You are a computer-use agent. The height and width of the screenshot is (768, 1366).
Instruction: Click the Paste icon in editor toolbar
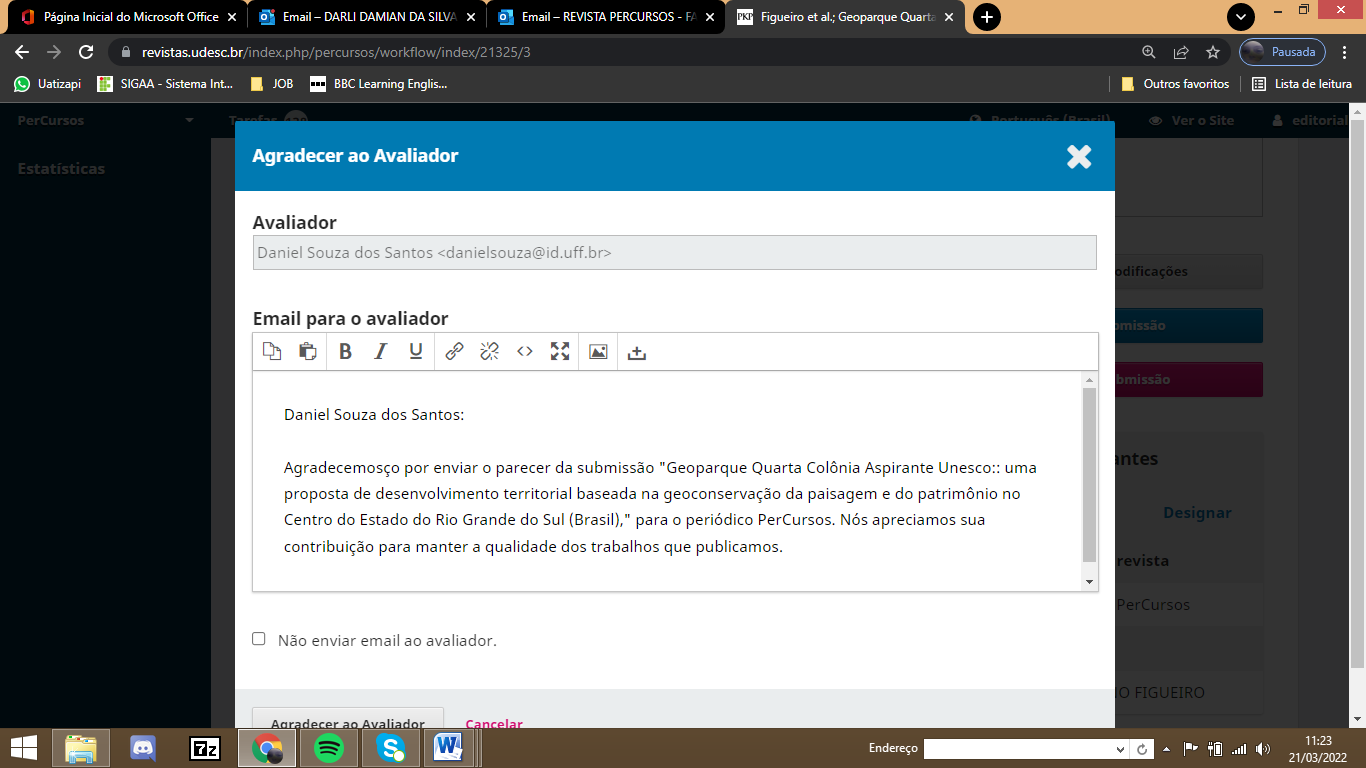click(x=308, y=352)
